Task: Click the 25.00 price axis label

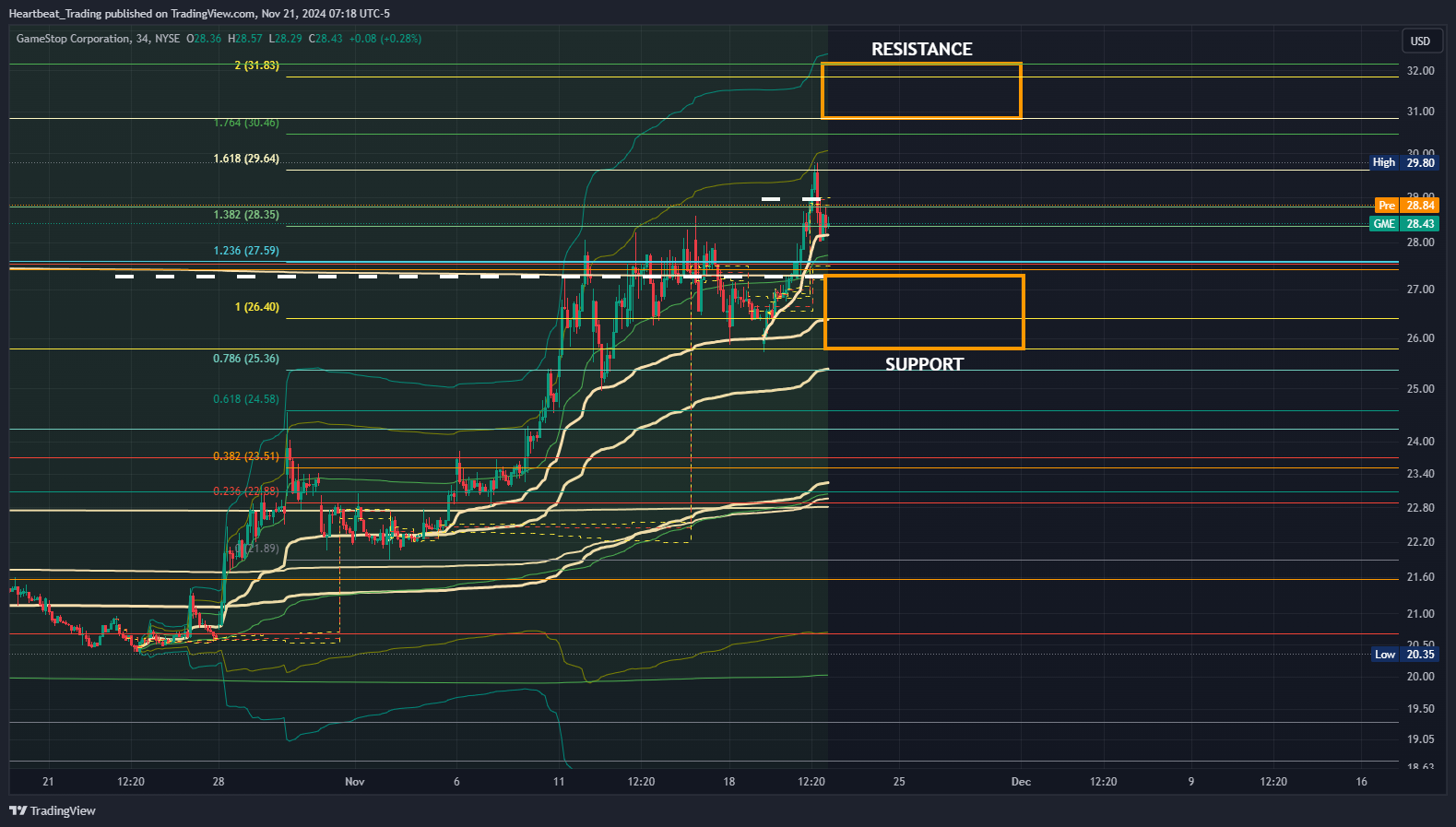Action: (1420, 389)
